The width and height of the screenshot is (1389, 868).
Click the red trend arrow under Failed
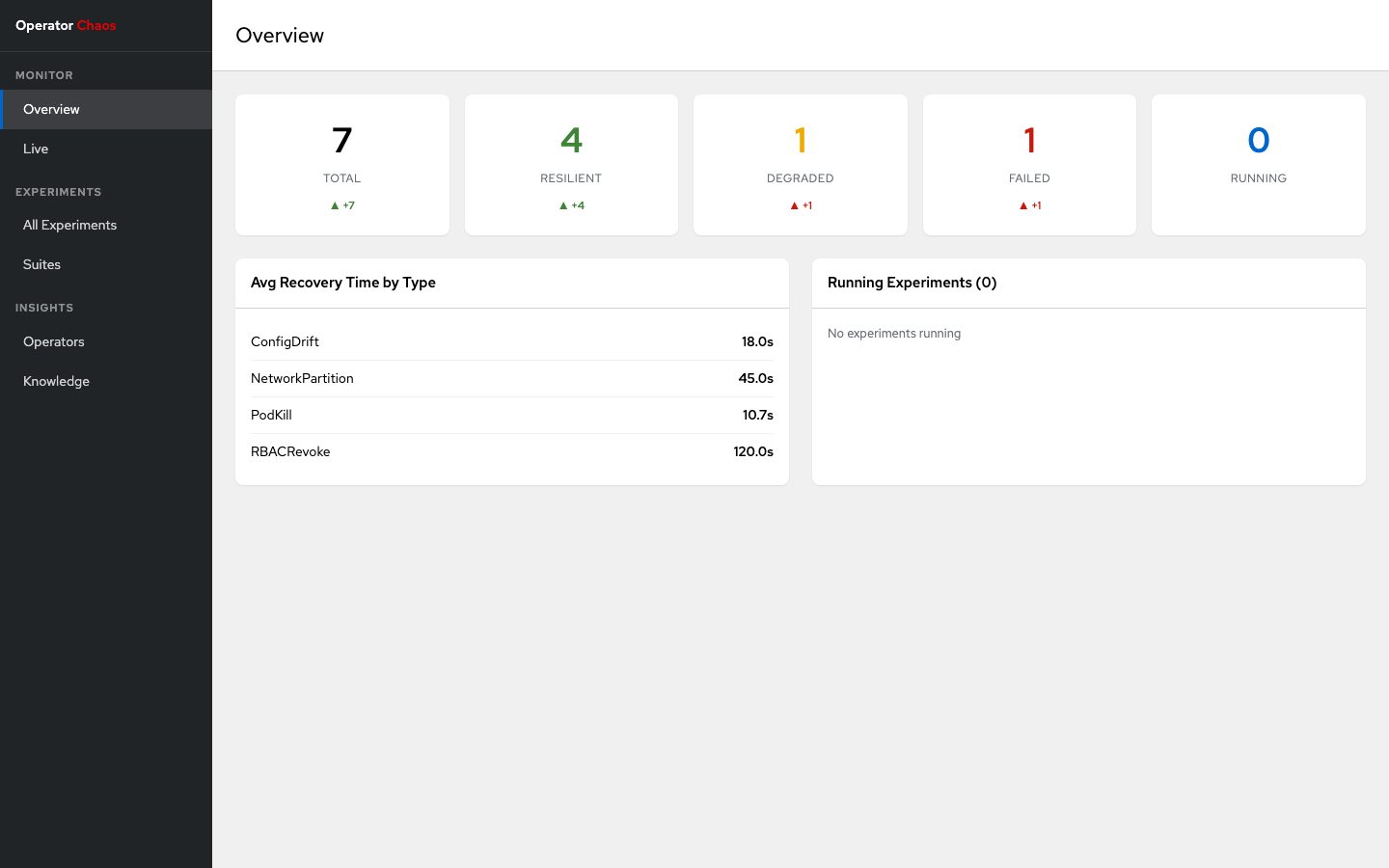(x=1023, y=205)
